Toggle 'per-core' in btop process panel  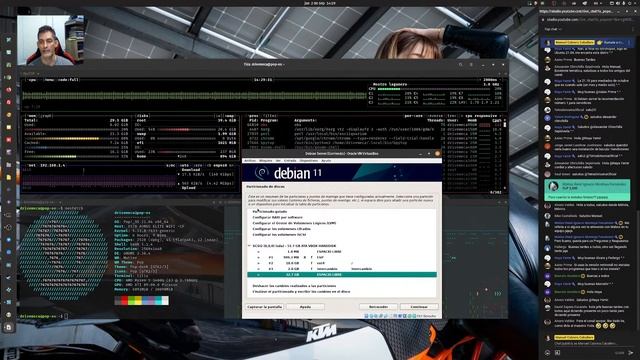tap(412, 116)
